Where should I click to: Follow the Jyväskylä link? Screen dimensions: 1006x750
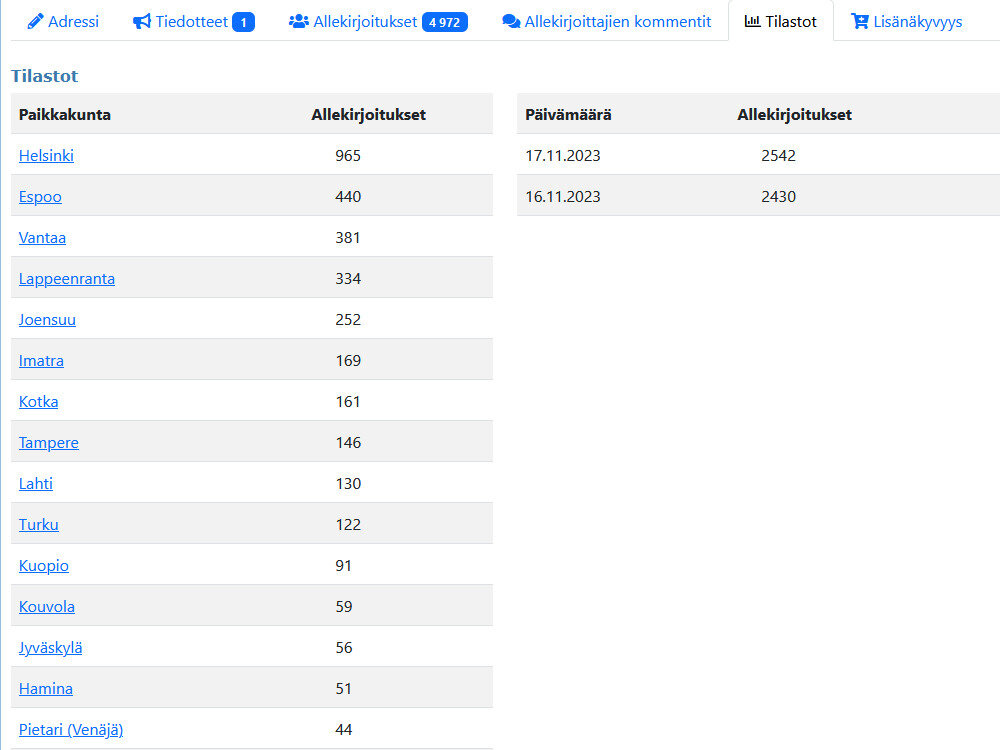point(51,648)
